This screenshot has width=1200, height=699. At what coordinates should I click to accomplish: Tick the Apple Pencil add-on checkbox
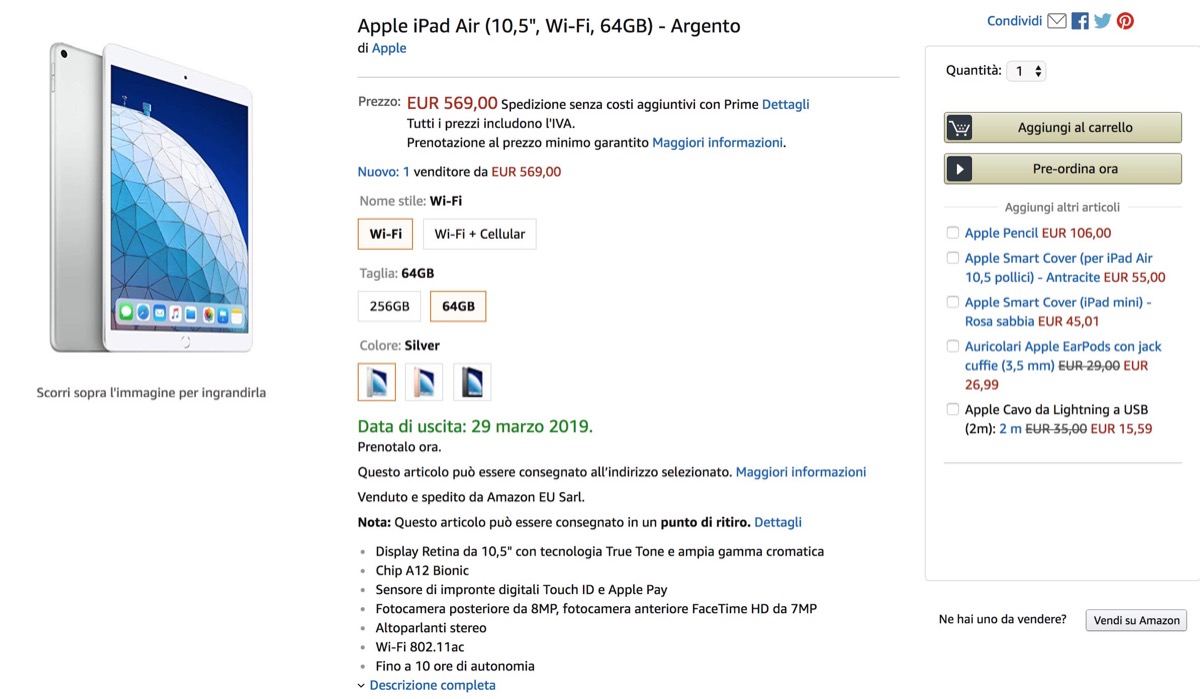click(x=953, y=233)
